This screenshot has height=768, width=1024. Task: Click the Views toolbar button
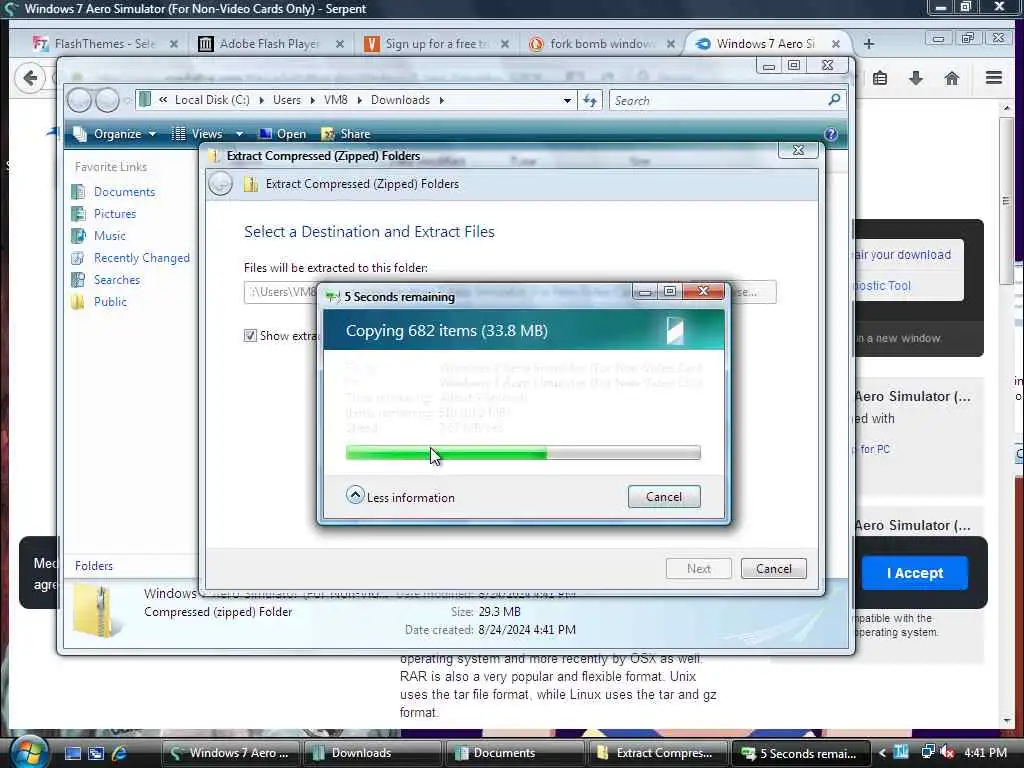click(198, 134)
